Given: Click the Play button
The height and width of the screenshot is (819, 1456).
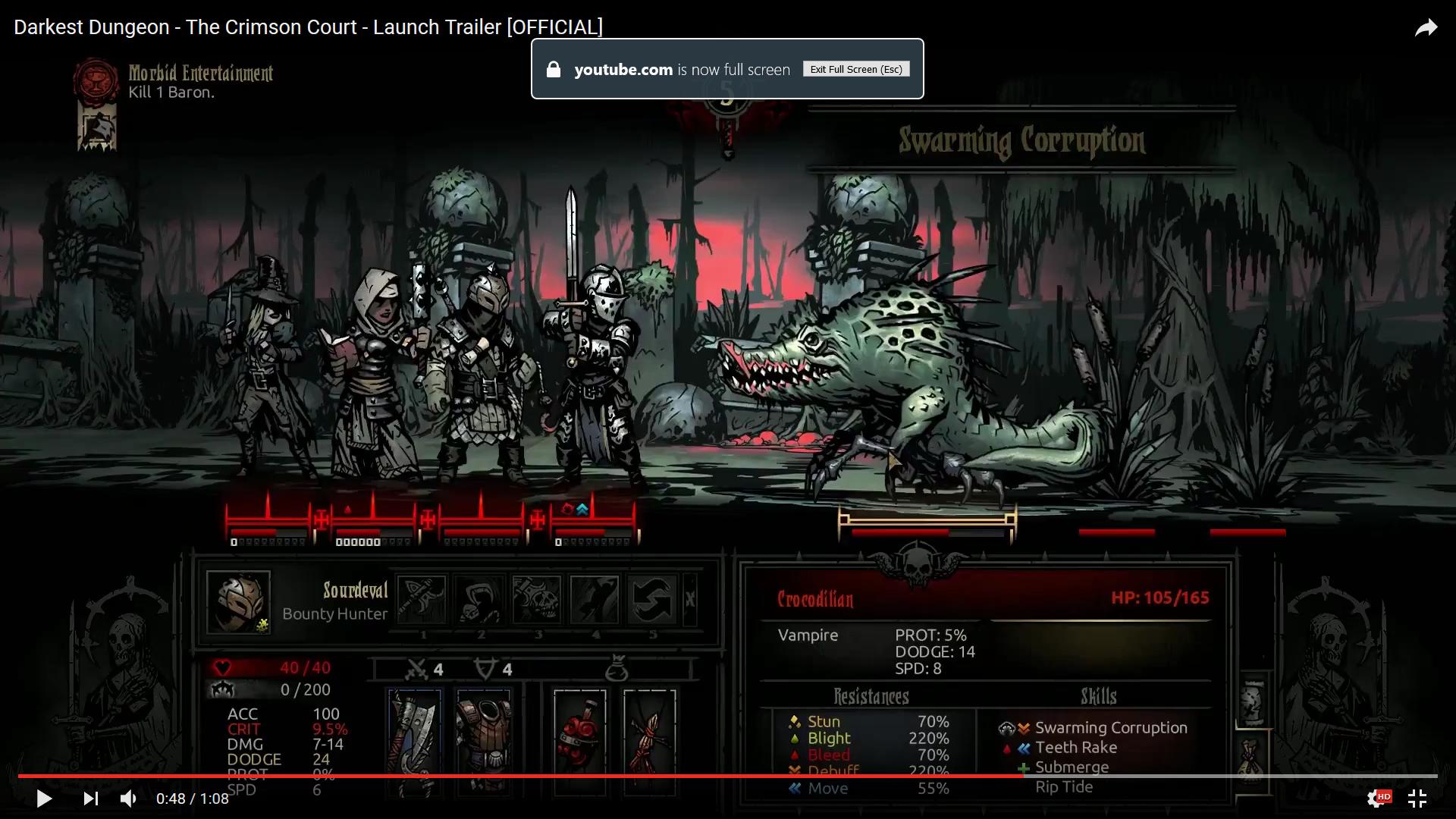Looking at the screenshot, I should pos(44,799).
